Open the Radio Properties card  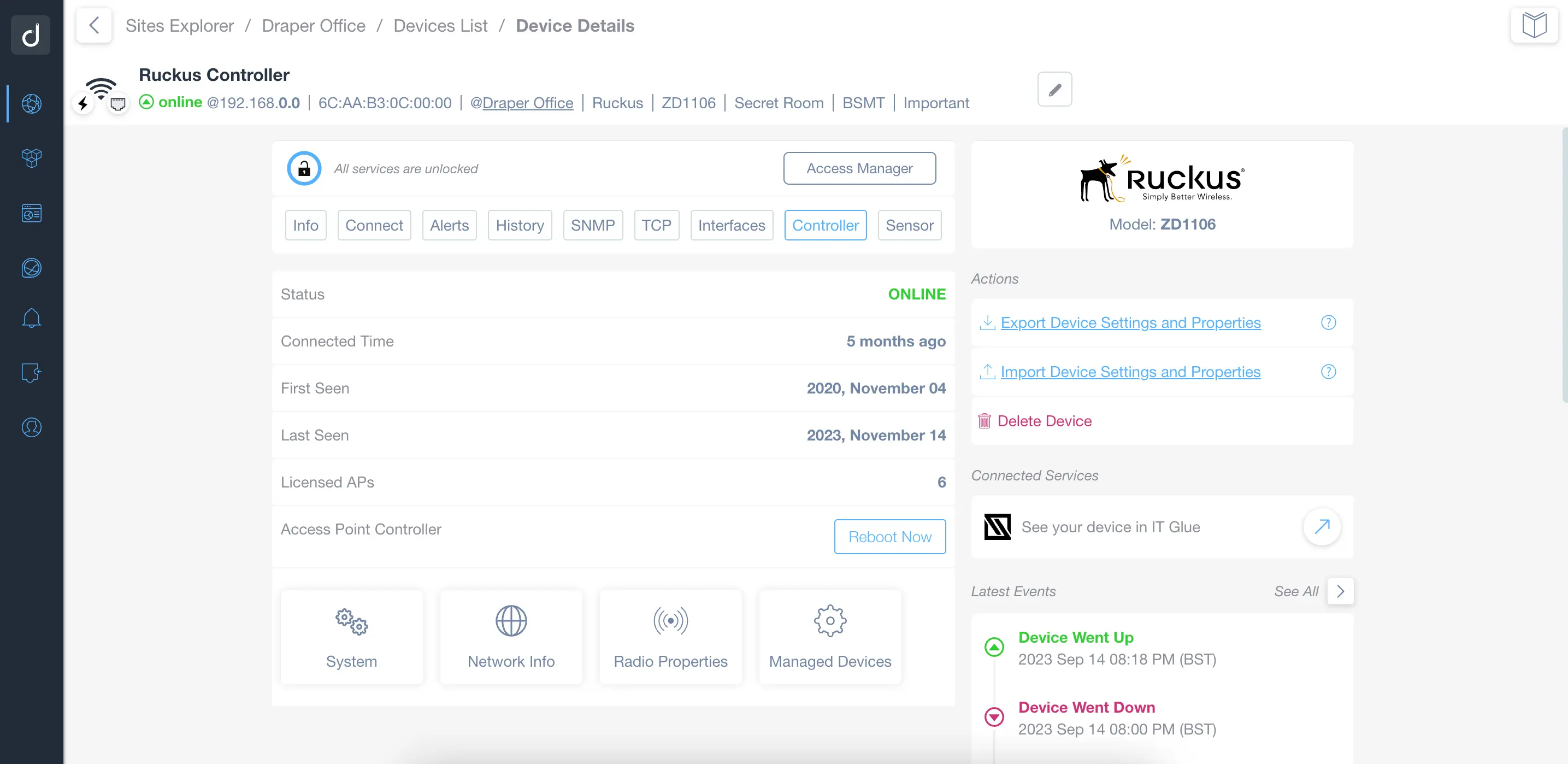click(x=670, y=637)
